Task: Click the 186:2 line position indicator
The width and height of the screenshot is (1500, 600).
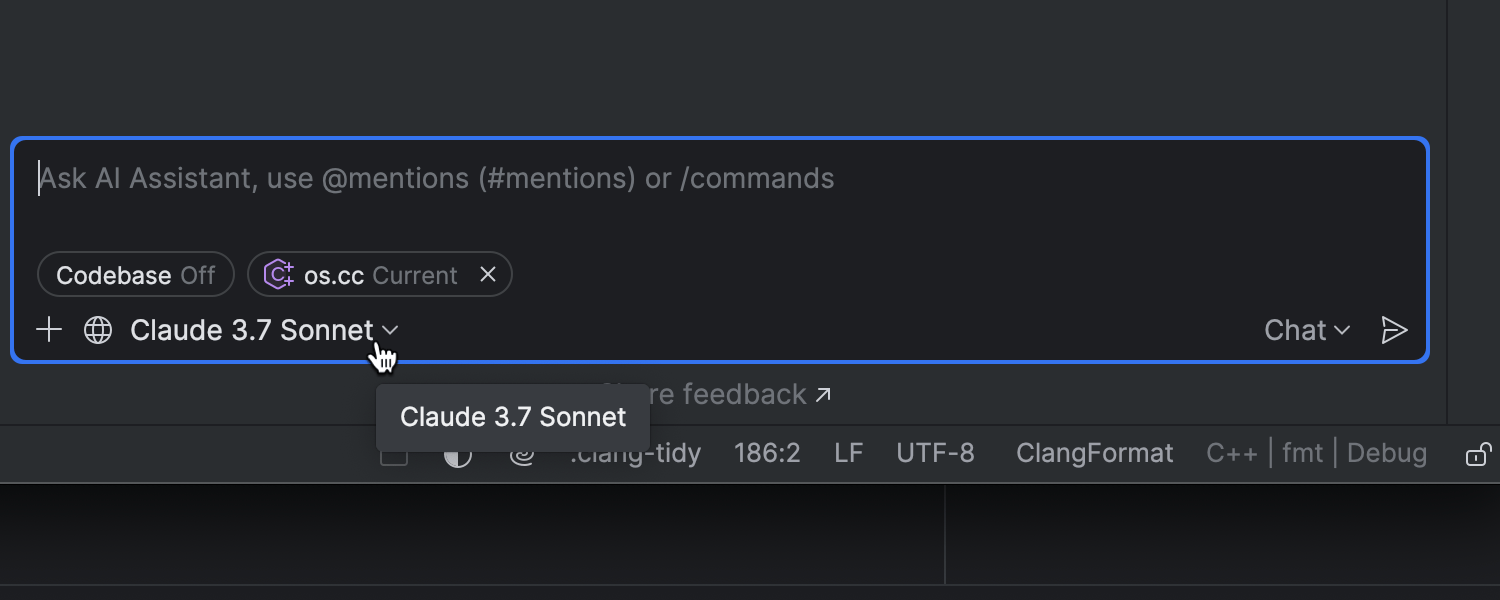Action: 767,453
